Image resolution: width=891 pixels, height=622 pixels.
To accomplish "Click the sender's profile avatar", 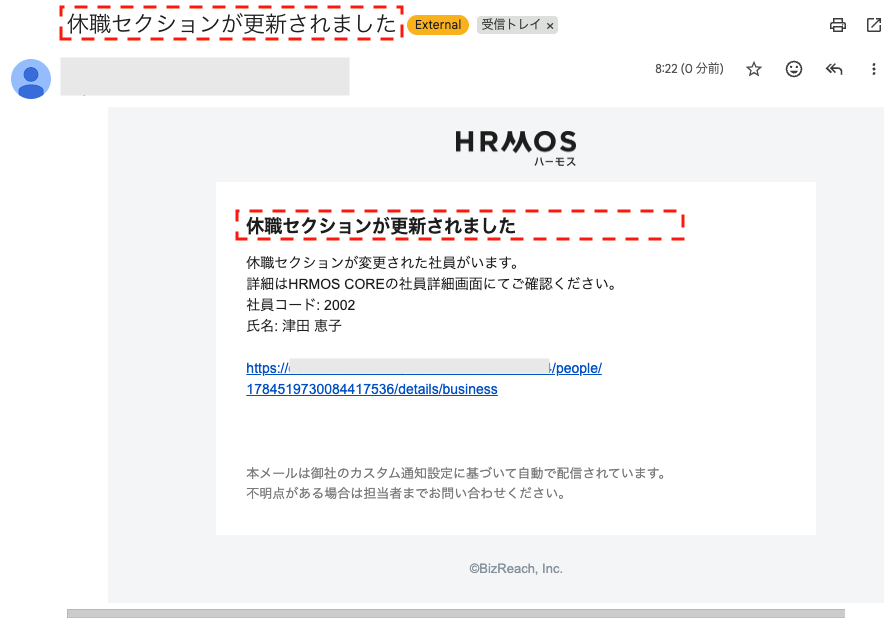I will [31, 79].
